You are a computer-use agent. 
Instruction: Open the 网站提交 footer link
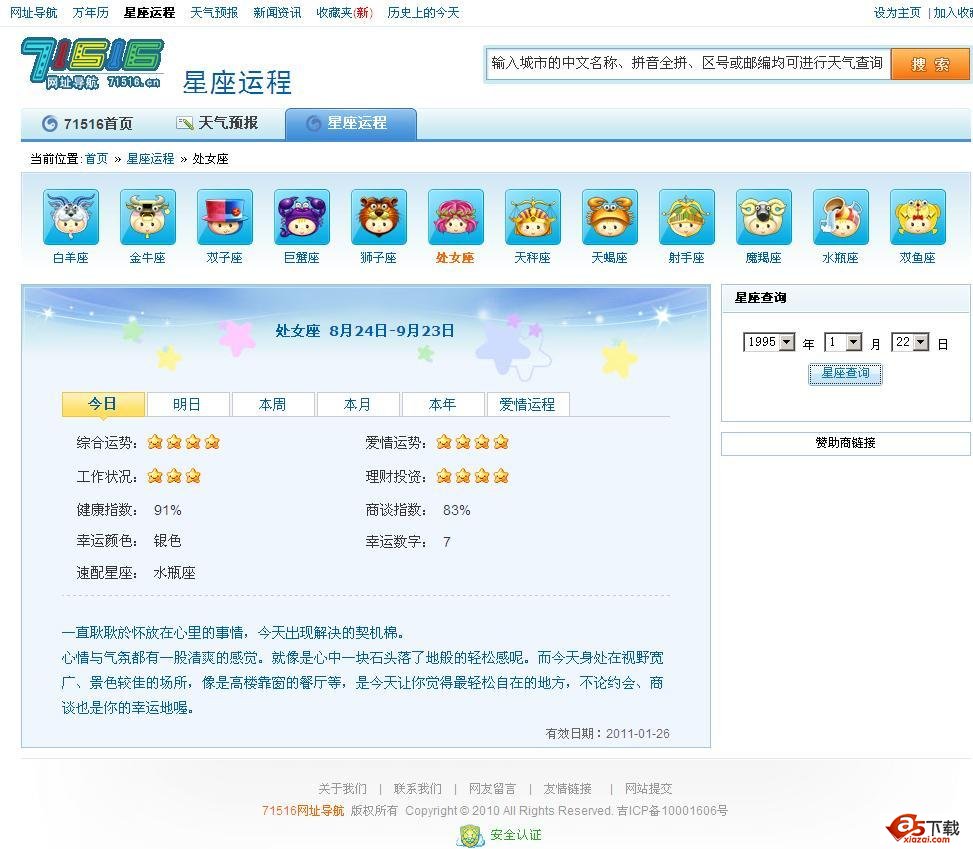tap(648, 789)
